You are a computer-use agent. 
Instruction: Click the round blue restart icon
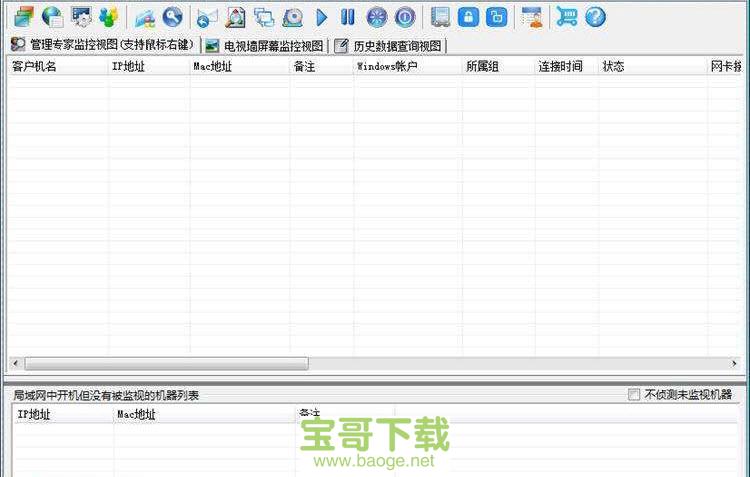tap(377, 17)
